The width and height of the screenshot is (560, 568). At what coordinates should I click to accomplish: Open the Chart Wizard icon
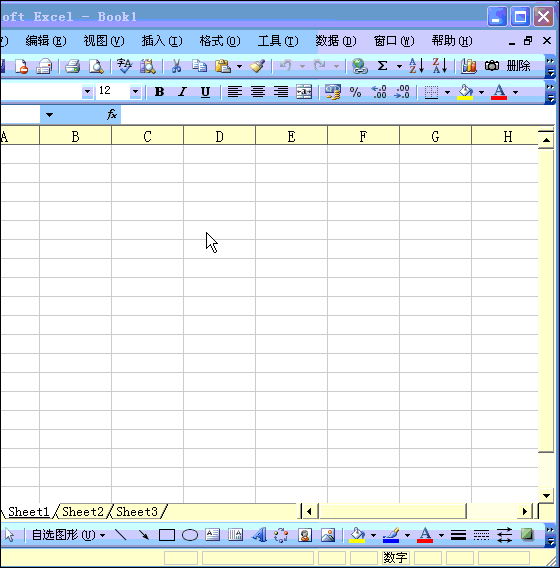coord(468,66)
